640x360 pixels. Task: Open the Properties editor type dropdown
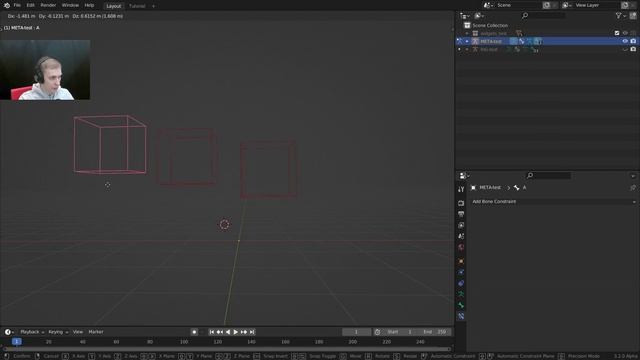coord(464,176)
